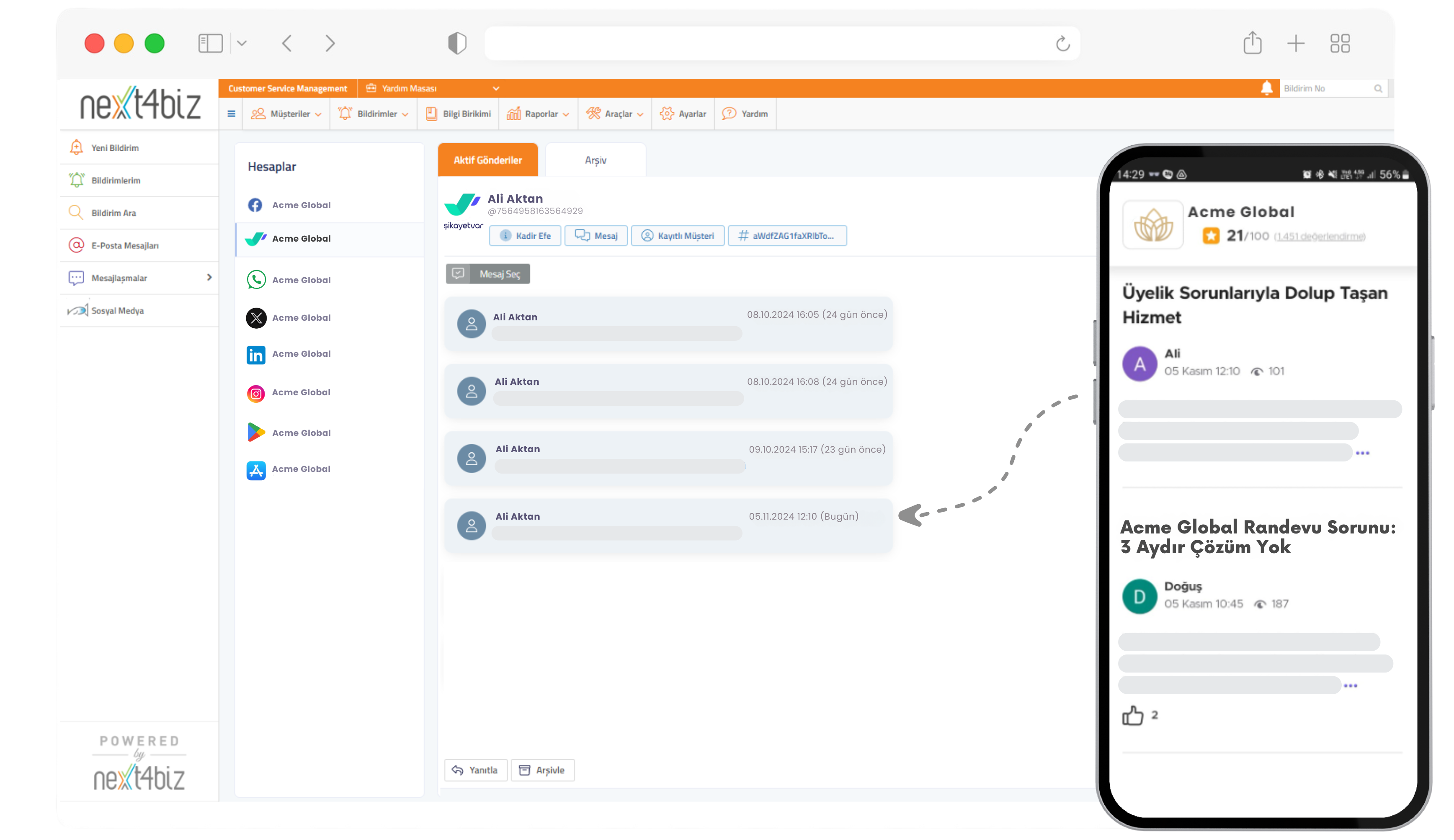Click the Mesaj Seç button

[487, 273]
